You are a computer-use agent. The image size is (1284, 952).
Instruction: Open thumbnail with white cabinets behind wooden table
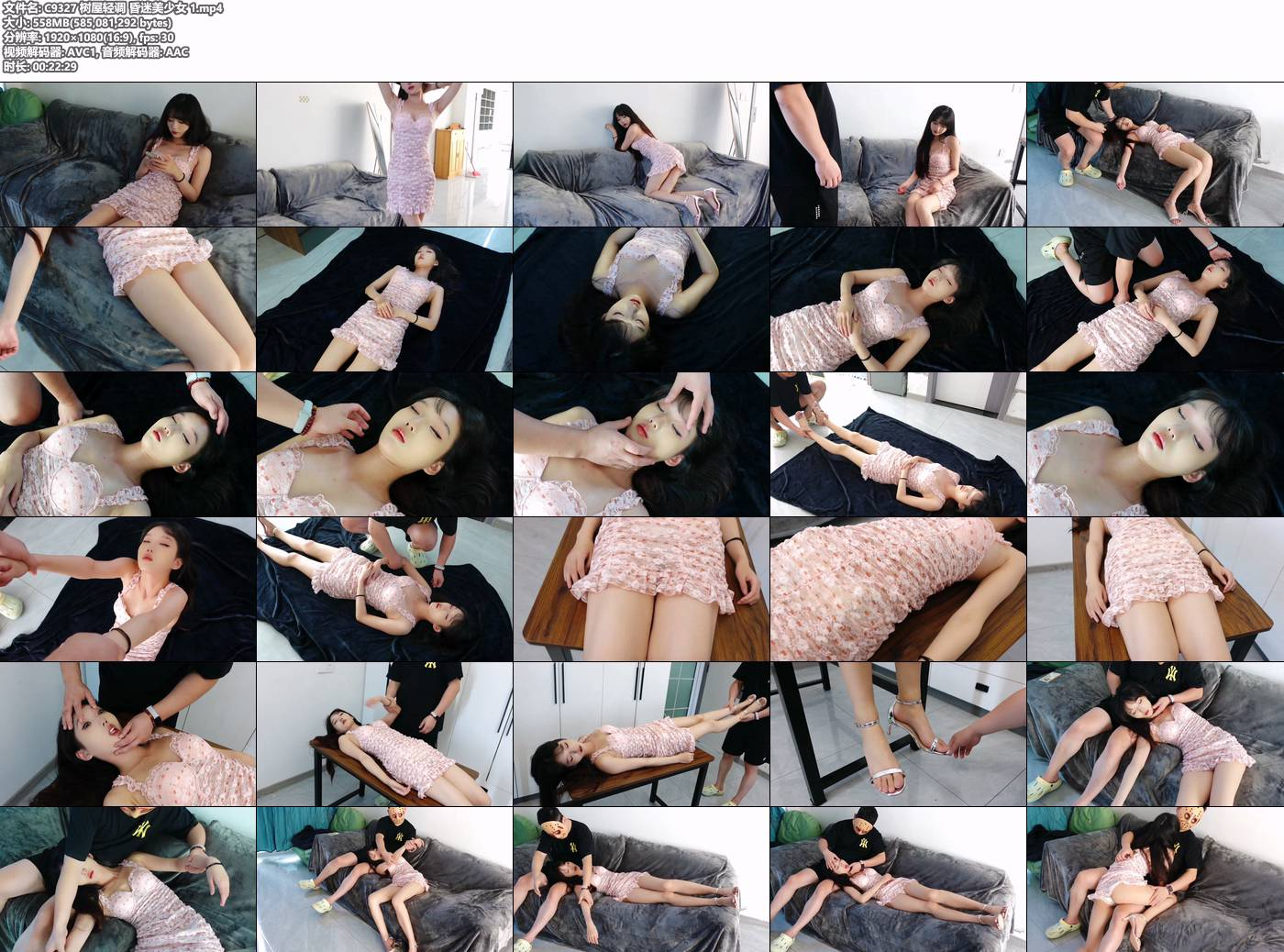point(641,734)
